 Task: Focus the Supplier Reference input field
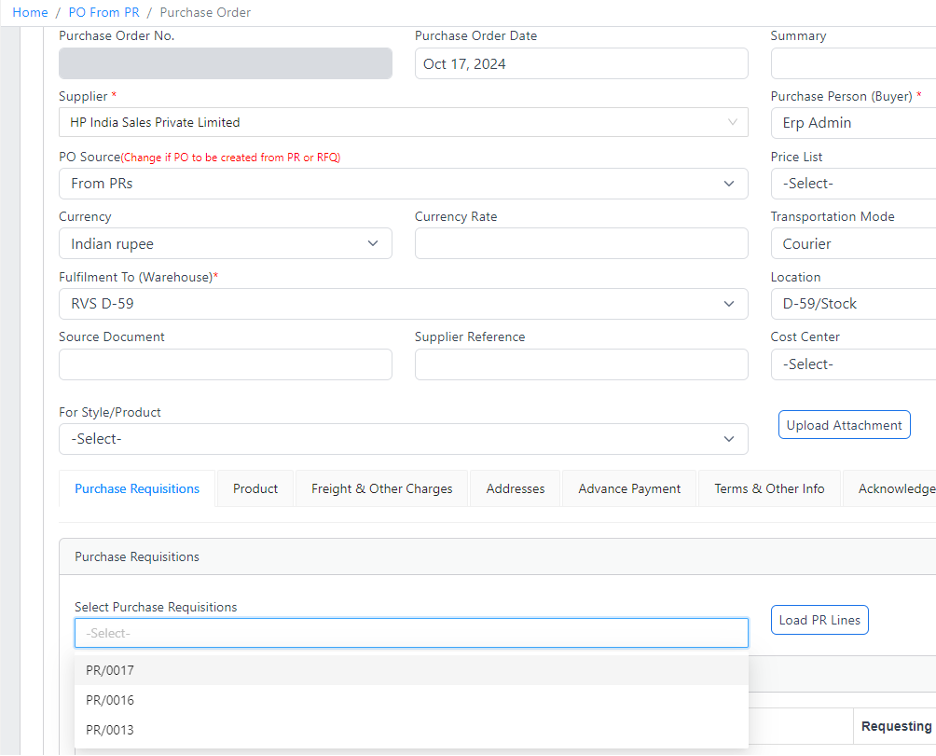click(581, 365)
